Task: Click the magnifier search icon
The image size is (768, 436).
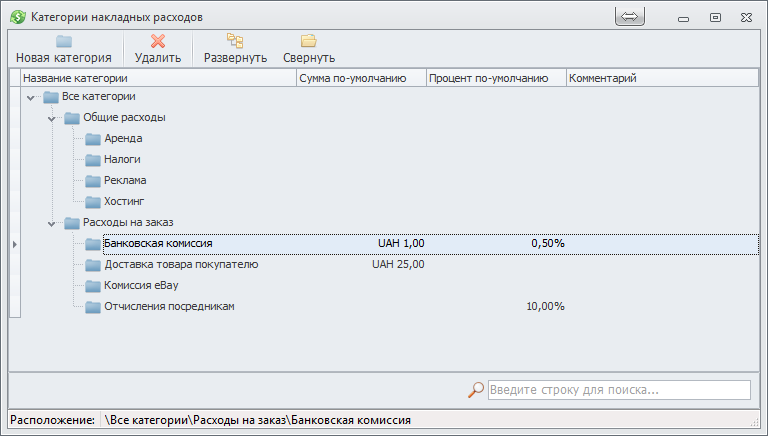Action: [x=476, y=390]
